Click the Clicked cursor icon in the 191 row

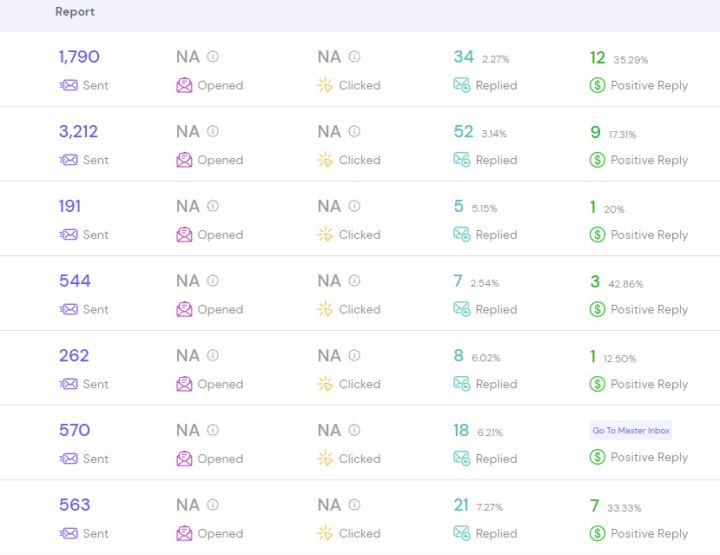click(x=325, y=235)
